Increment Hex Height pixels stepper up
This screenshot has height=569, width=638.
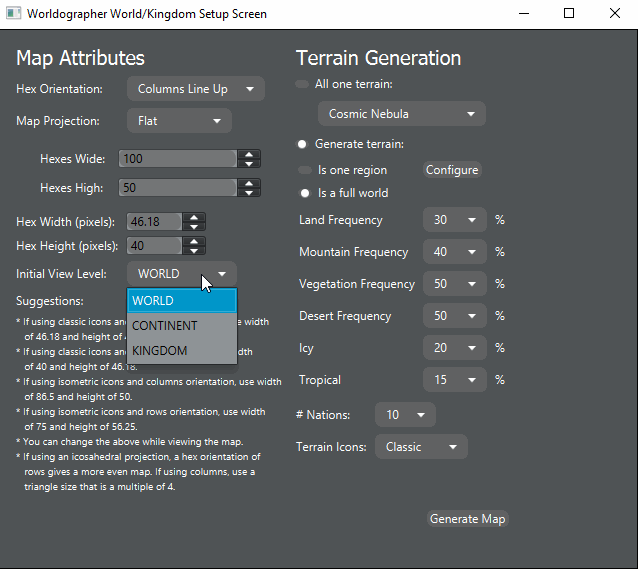click(194, 241)
